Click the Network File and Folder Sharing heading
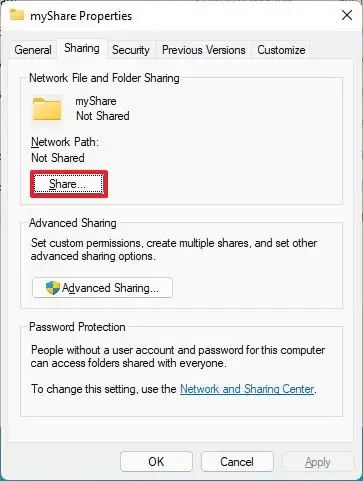Screen dimensions: 363x481 [104, 78]
